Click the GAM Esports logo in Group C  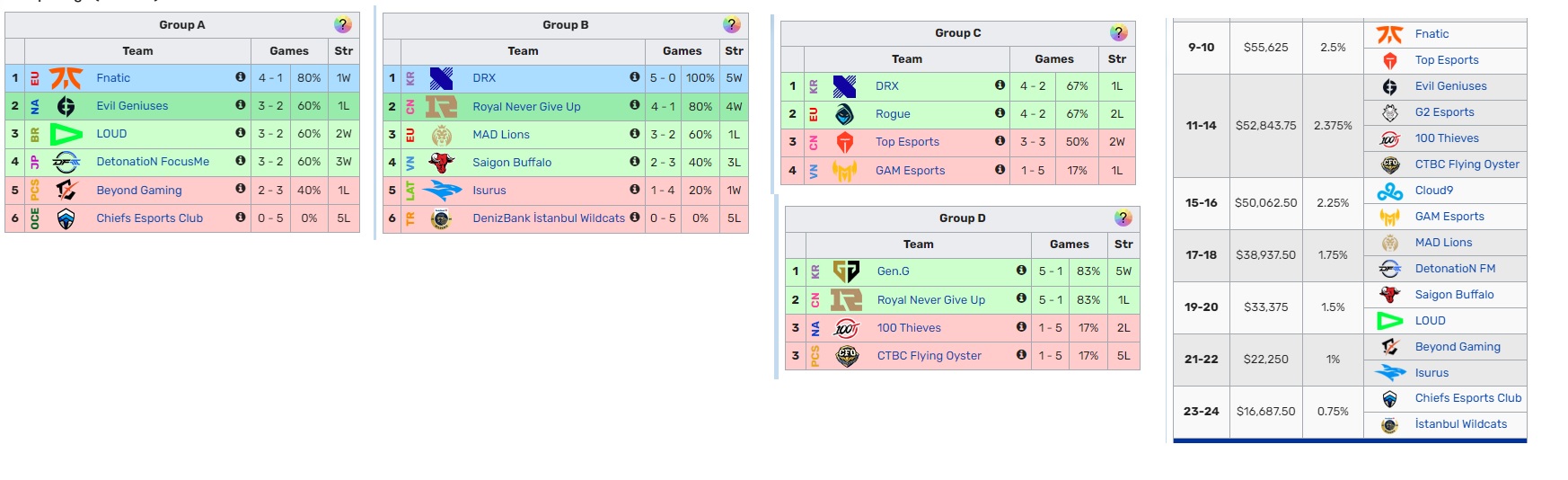click(844, 171)
